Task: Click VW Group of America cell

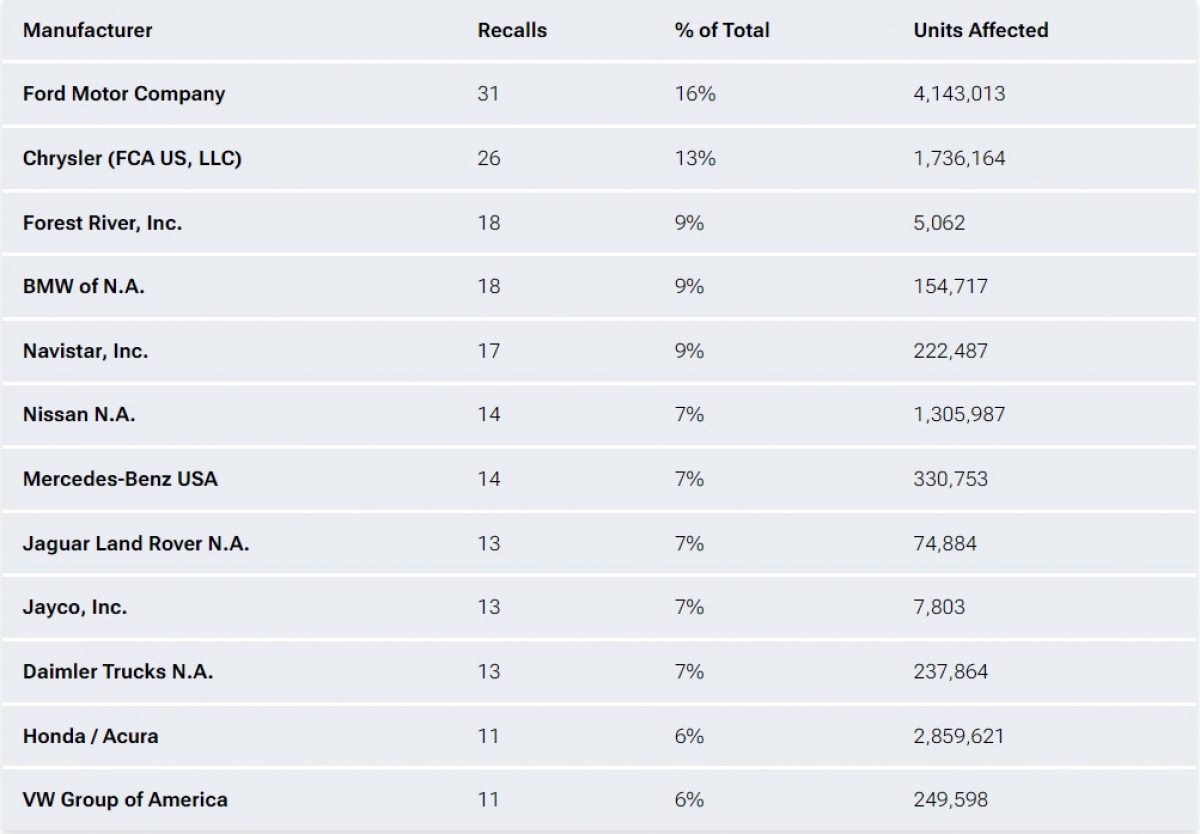Action: [125, 800]
